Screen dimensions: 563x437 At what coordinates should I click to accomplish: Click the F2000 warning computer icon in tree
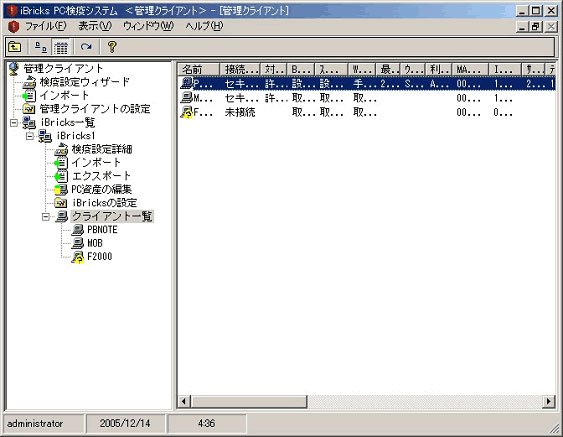coord(78,257)
